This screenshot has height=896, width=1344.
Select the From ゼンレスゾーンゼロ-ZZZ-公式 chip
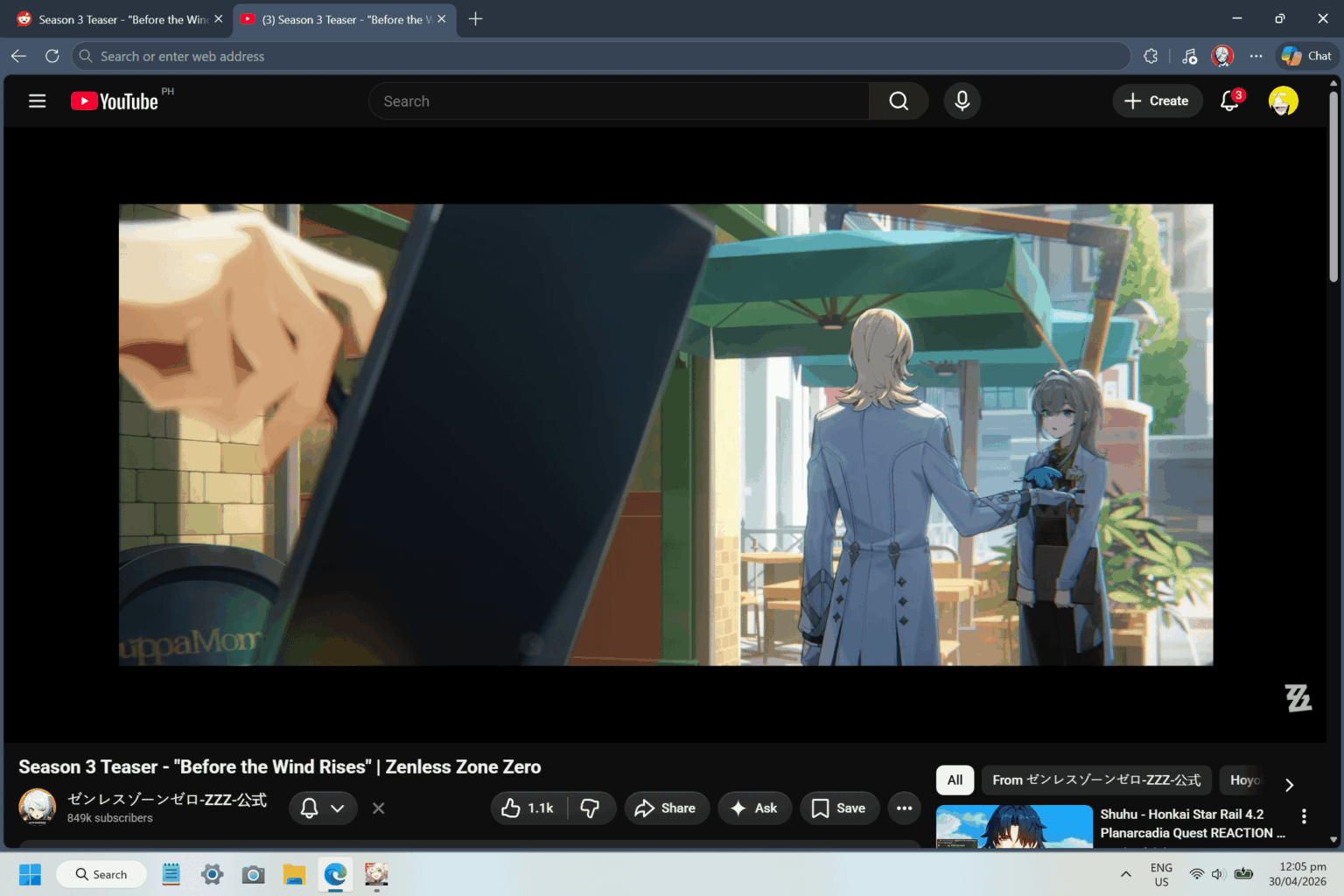[x=1096, y=780]
